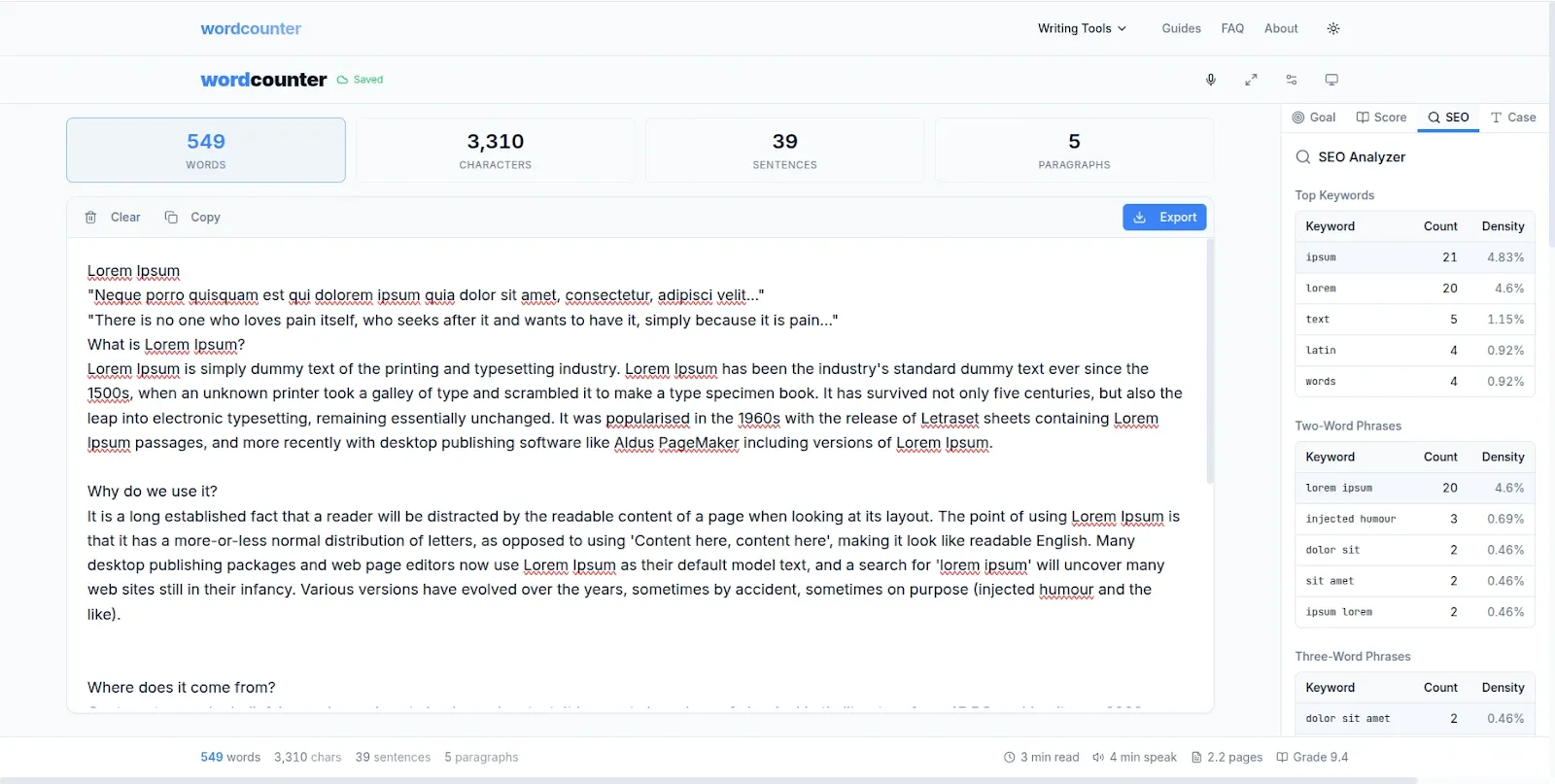Click the Copy button
The height and width of the screenshot is (784, 1555).
(192, 218)
